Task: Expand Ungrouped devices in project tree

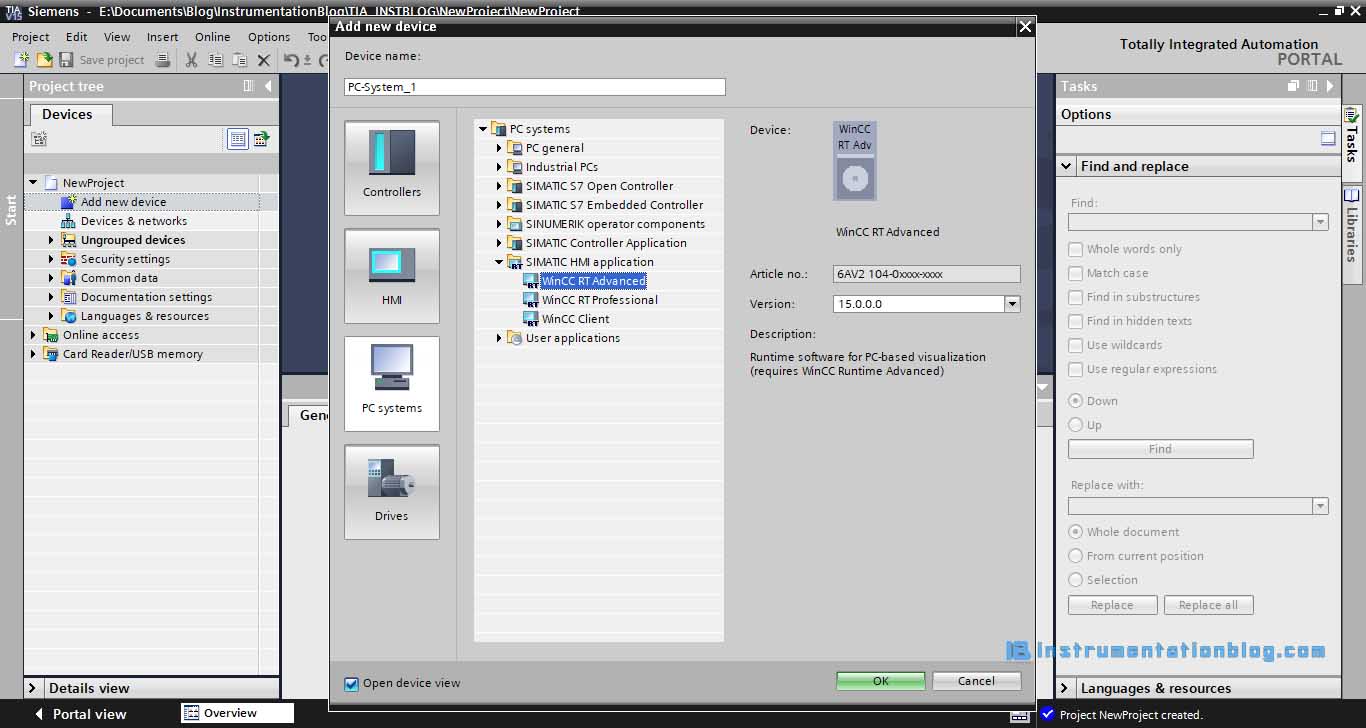Action: click(52, 240)
